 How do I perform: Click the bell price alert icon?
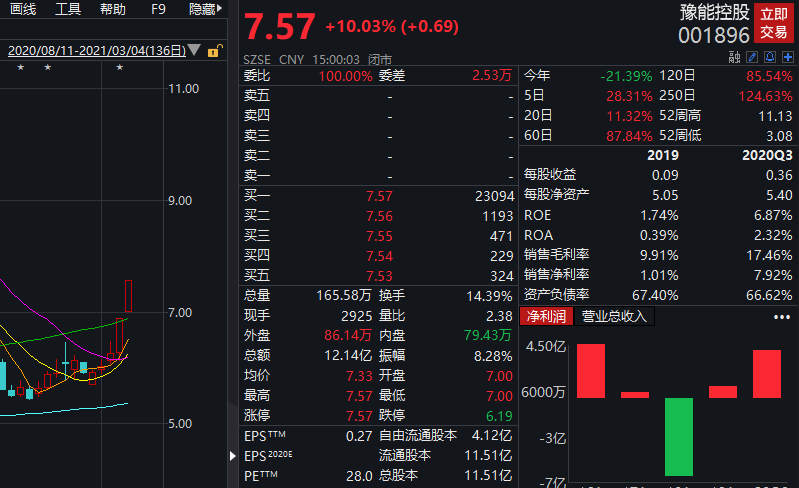[770, 57]
